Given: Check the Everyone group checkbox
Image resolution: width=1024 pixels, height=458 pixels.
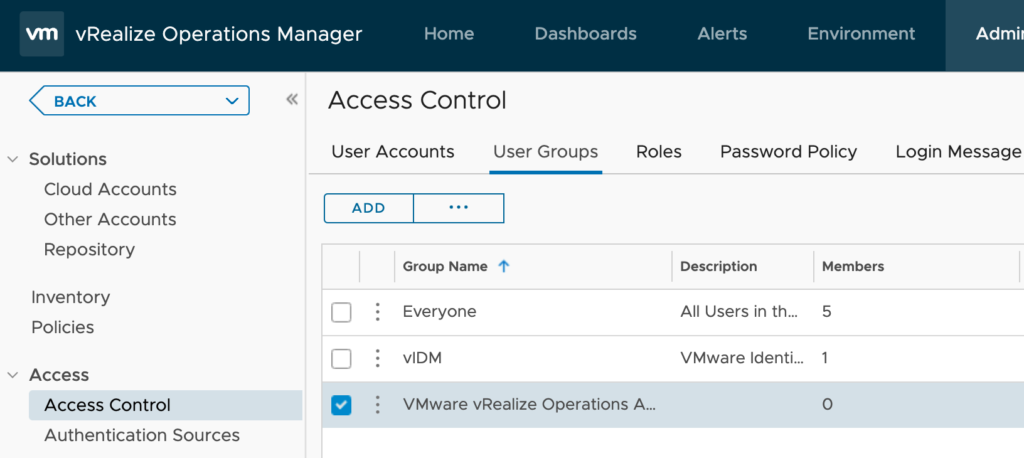Looking at the screenshot, I should pyautogui.click(x=341, y=312).
